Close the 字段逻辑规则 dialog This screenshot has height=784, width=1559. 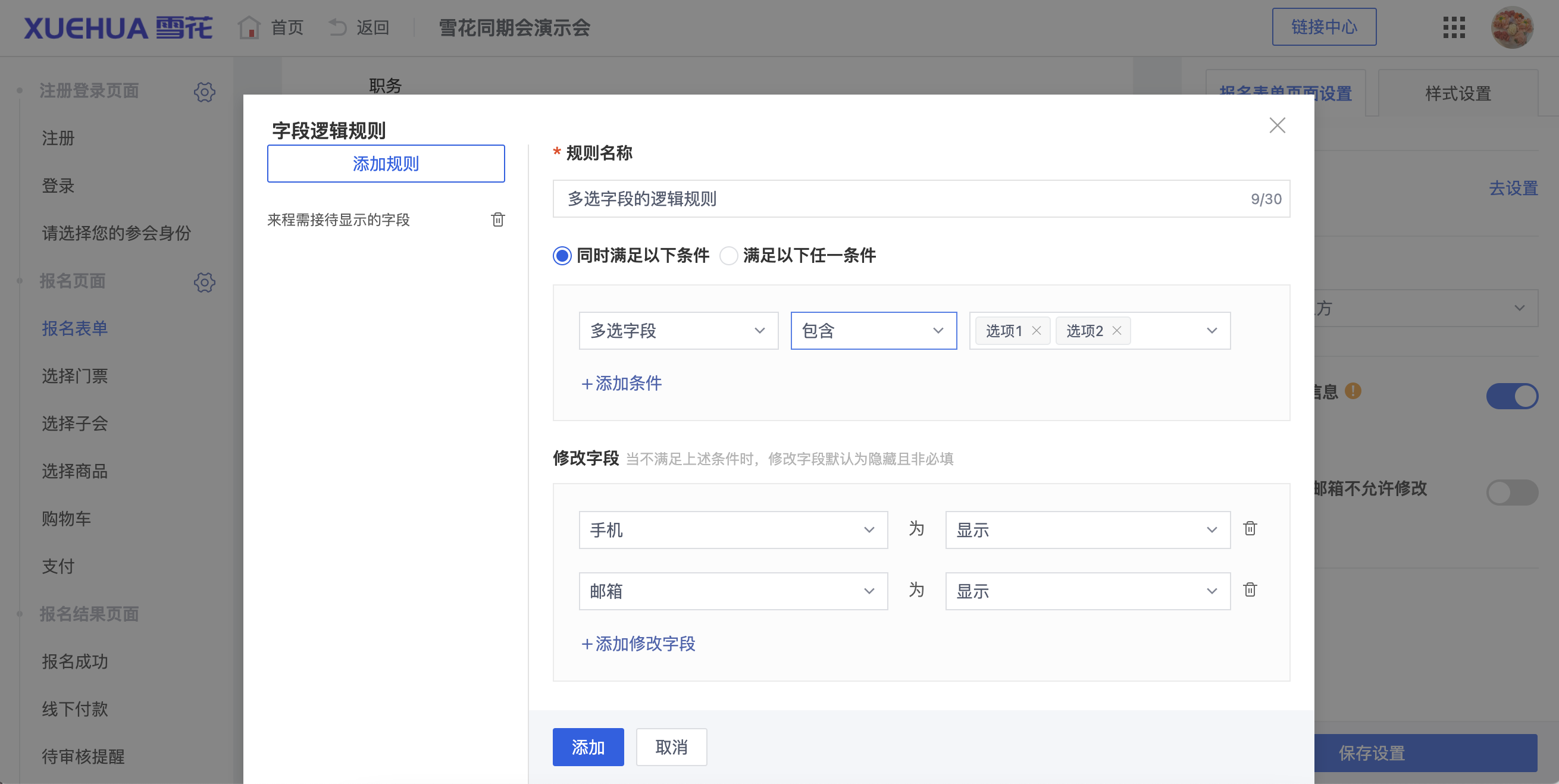[1277, 126]
